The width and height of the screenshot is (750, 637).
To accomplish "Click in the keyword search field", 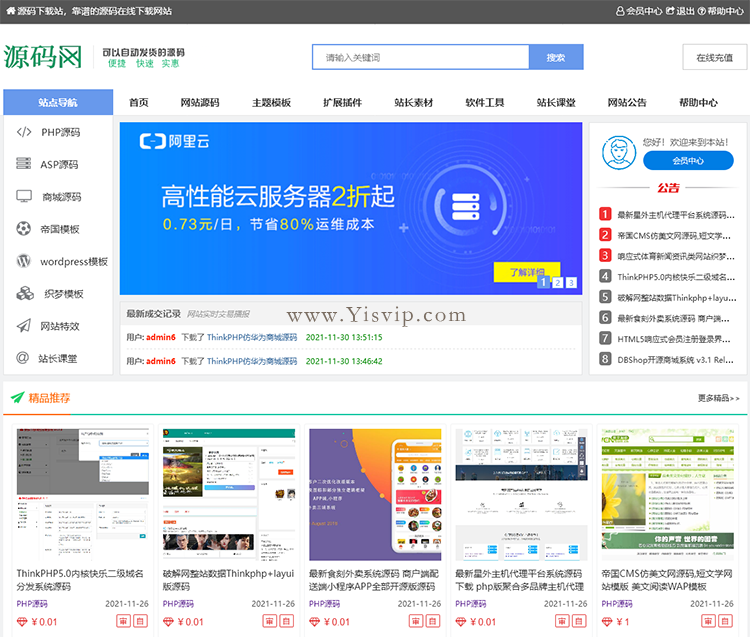I will pyautogui.click(x=421, y=57).
